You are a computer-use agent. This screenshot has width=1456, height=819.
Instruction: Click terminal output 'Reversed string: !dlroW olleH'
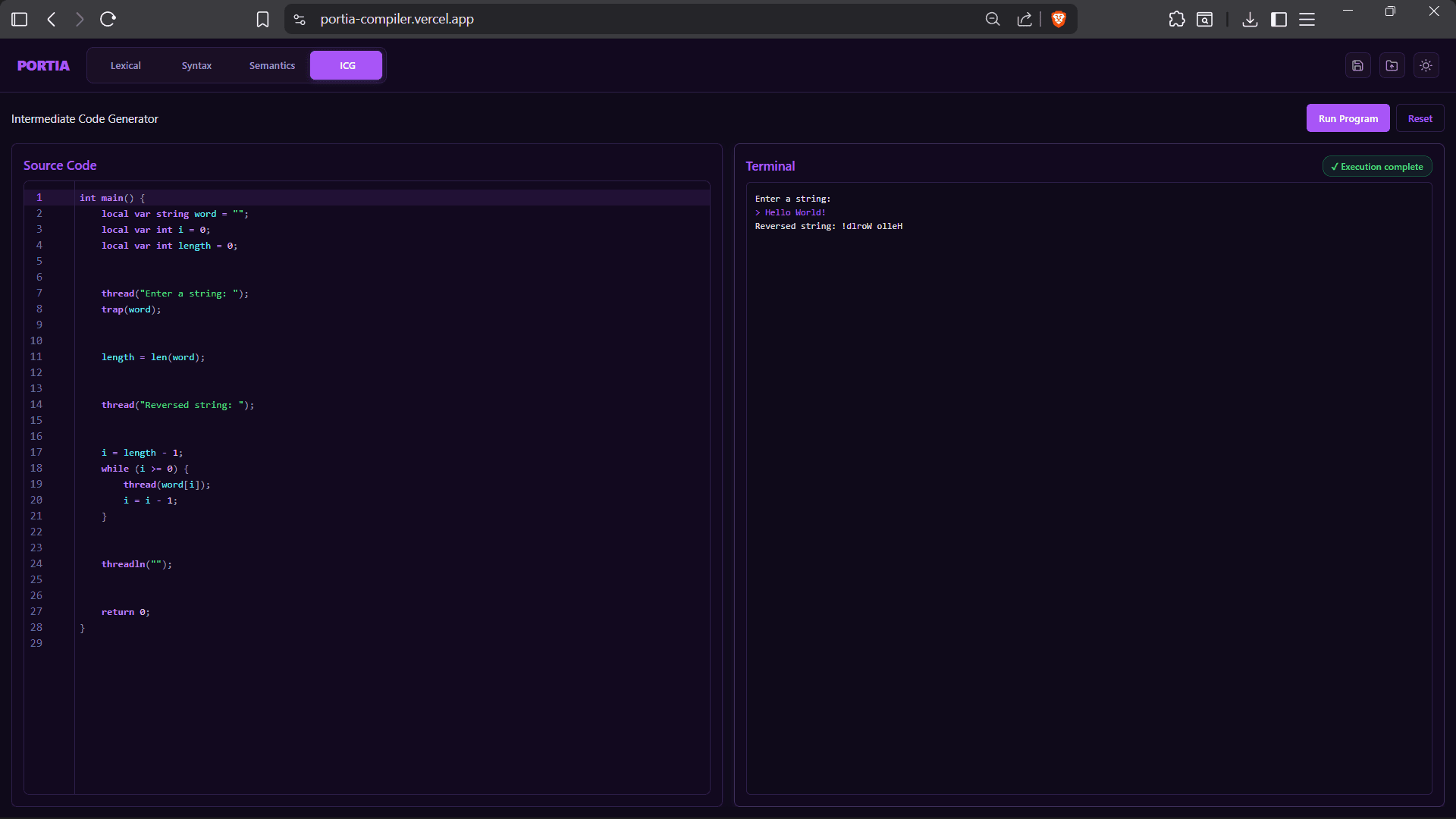coord(829,226)
